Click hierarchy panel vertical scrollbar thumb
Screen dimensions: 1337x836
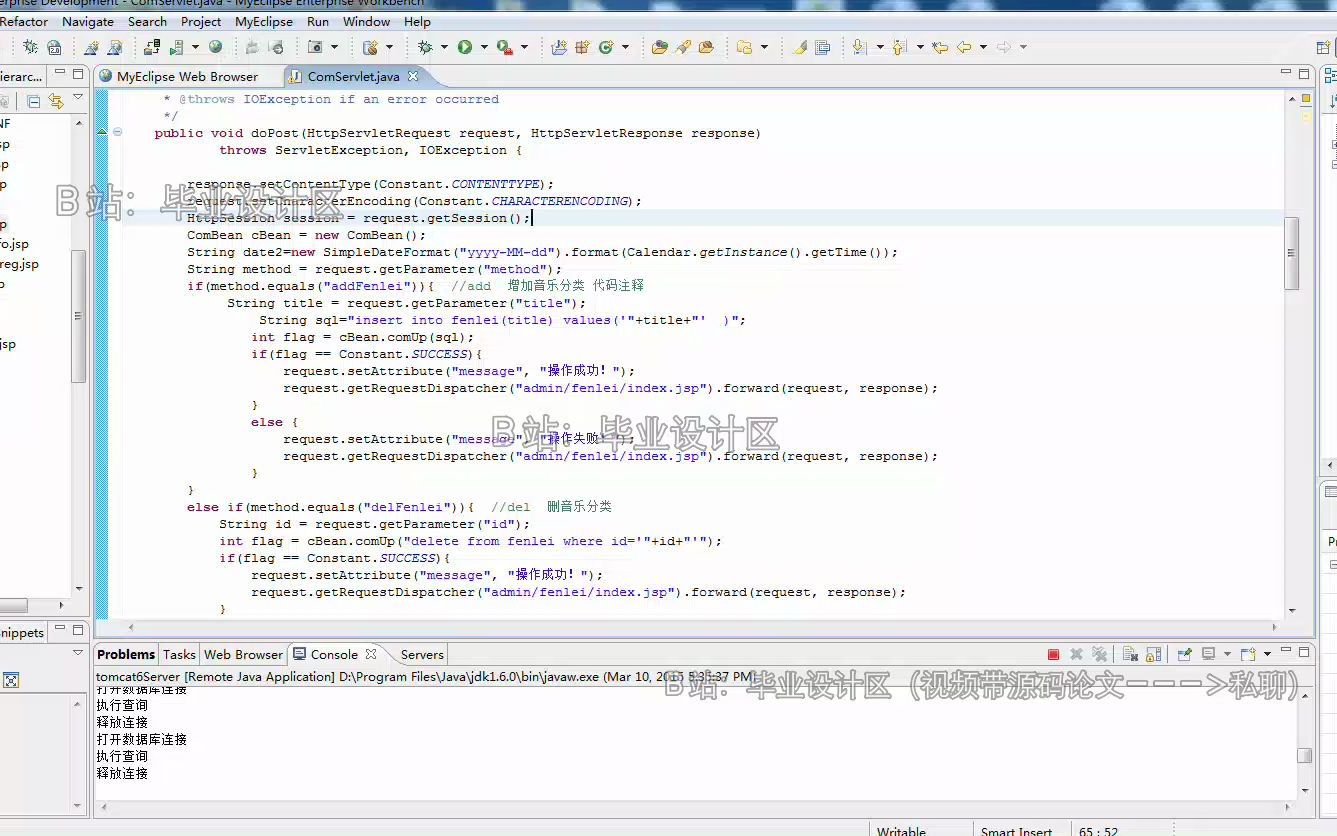pos(78,315)
